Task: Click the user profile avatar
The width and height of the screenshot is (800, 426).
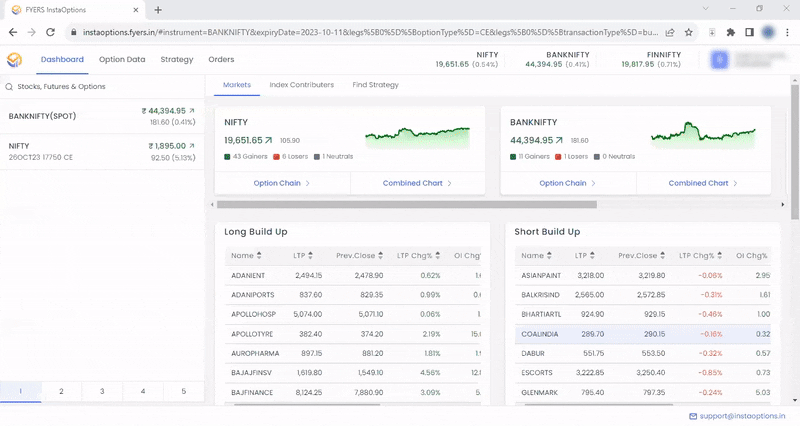Action: [x=720, y=60]
